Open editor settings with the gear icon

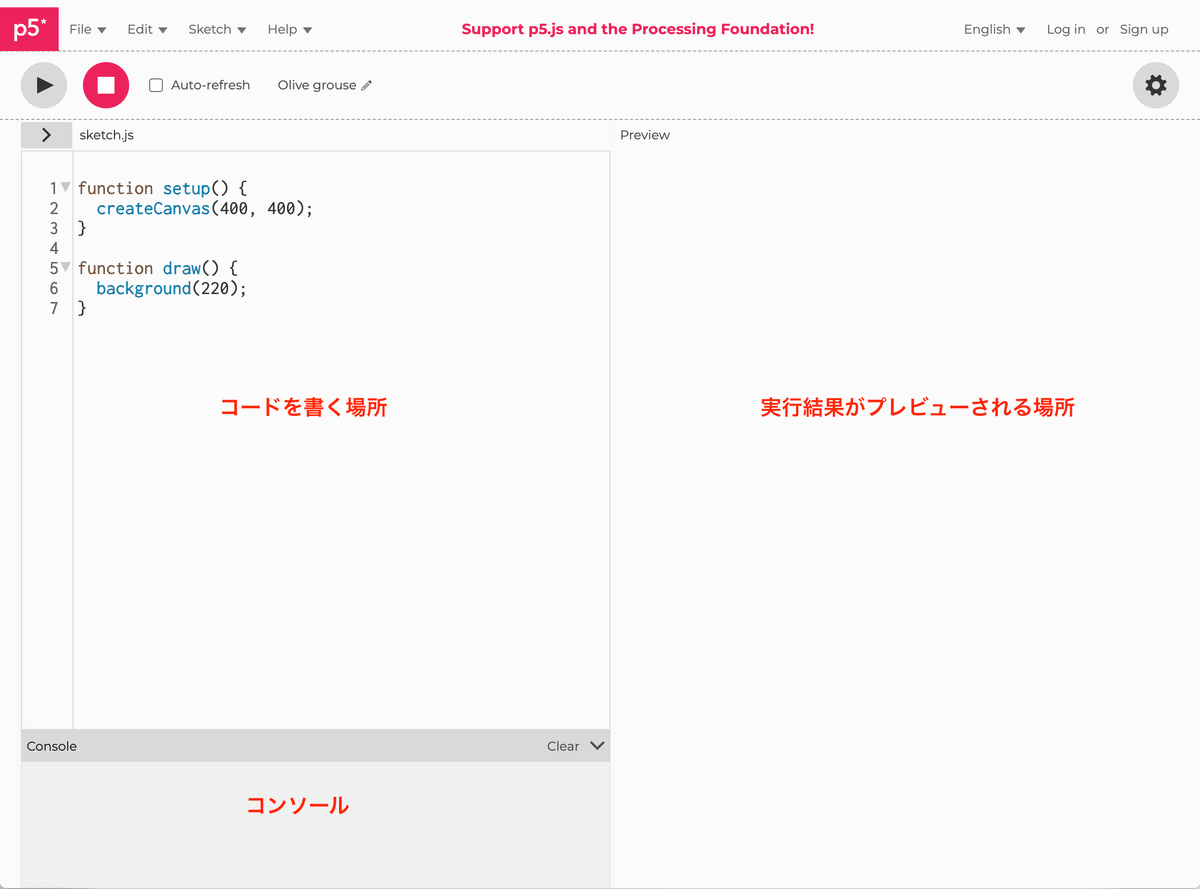point(1155,85)
